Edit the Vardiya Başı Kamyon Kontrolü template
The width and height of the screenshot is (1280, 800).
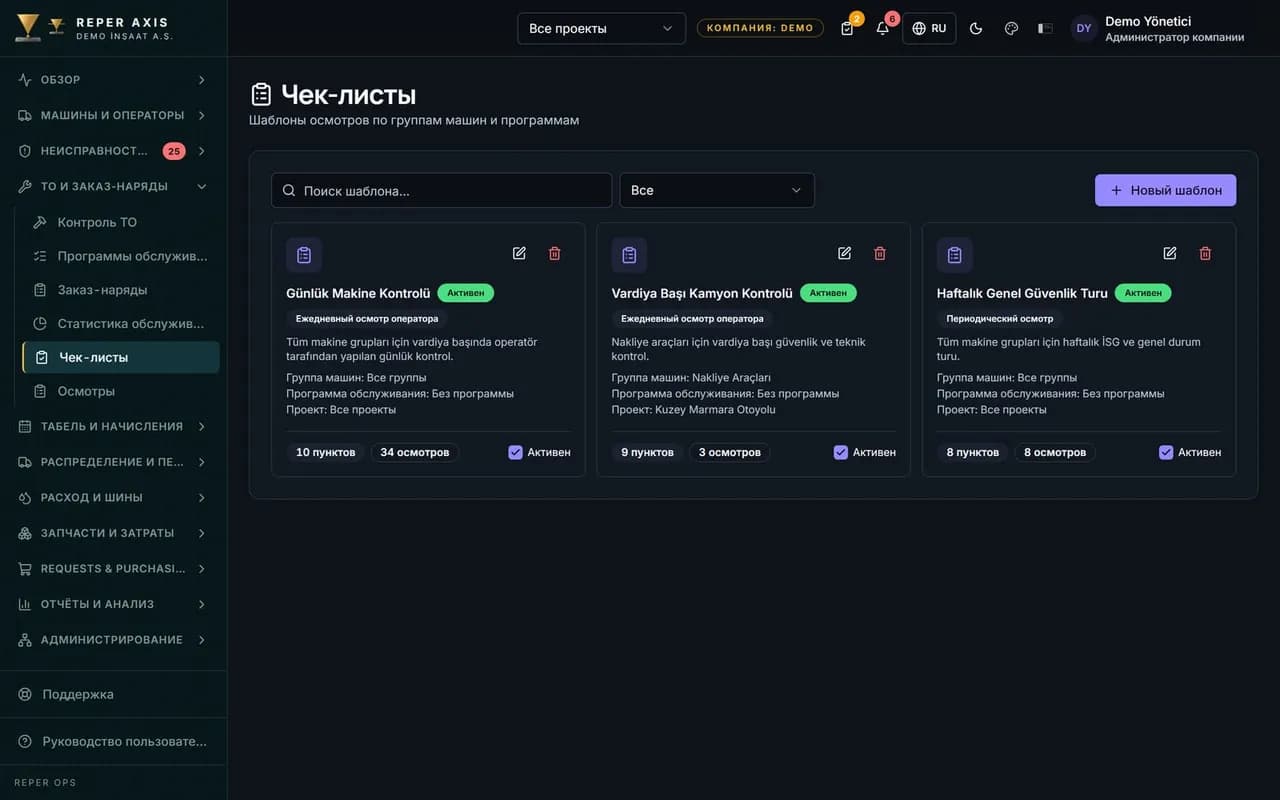845,253
